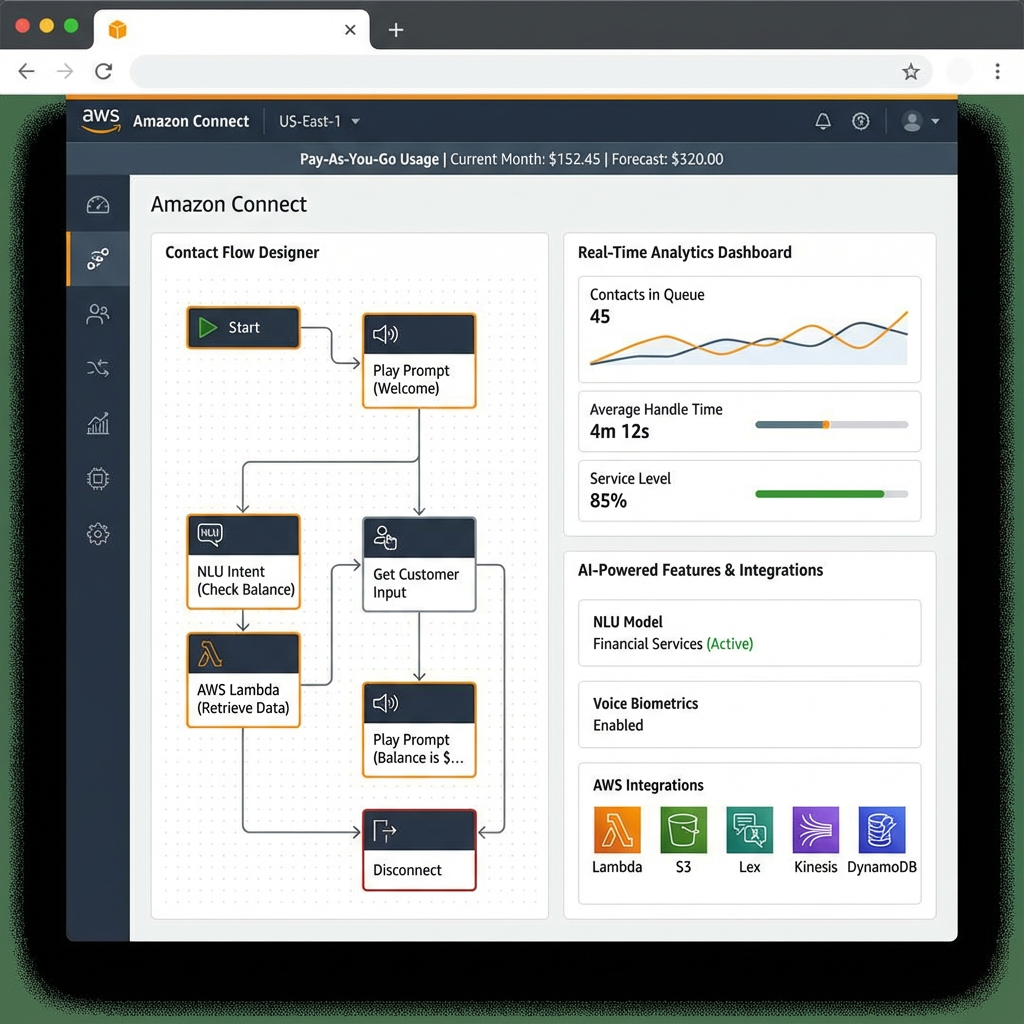Open the browser three-dot menu
1024x1024 pixels.
tap(997, 71)
